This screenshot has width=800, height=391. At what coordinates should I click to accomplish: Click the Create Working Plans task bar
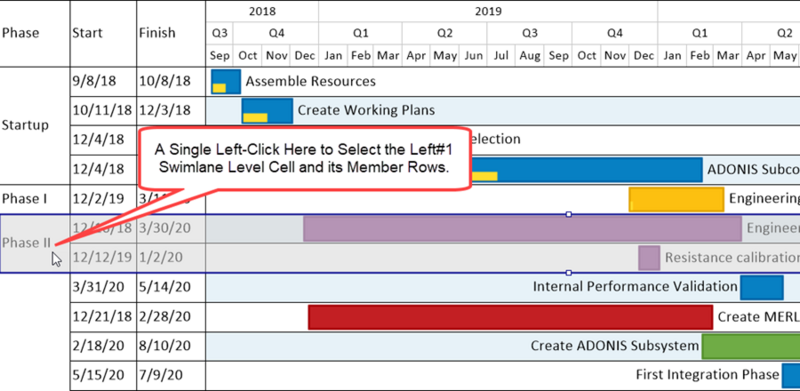tap(267, 111)
